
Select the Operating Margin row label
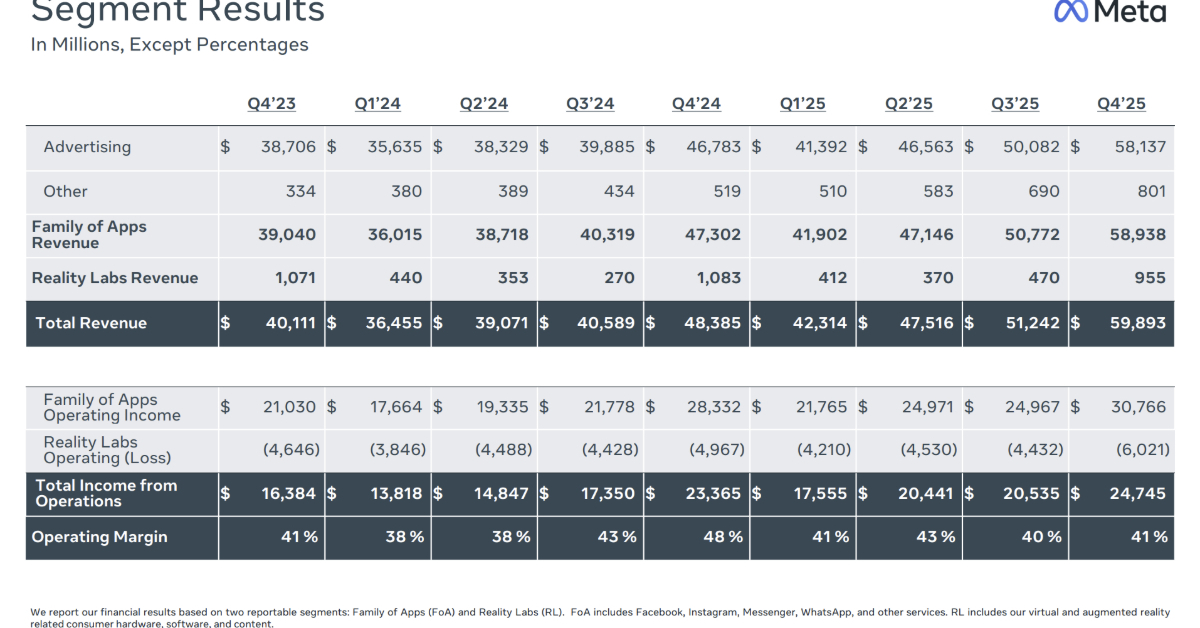pyautogui.click(x=99, y=537)
